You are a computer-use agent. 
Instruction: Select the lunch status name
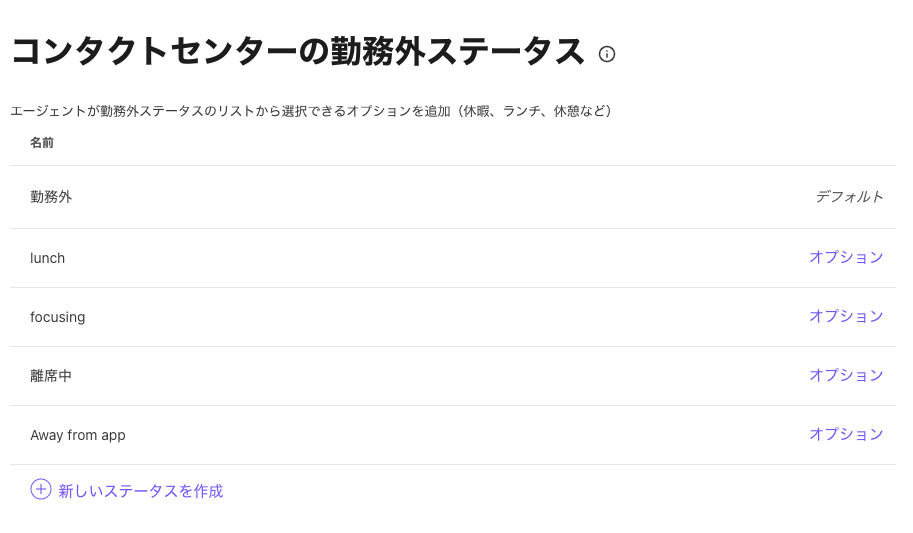point(48,258)
